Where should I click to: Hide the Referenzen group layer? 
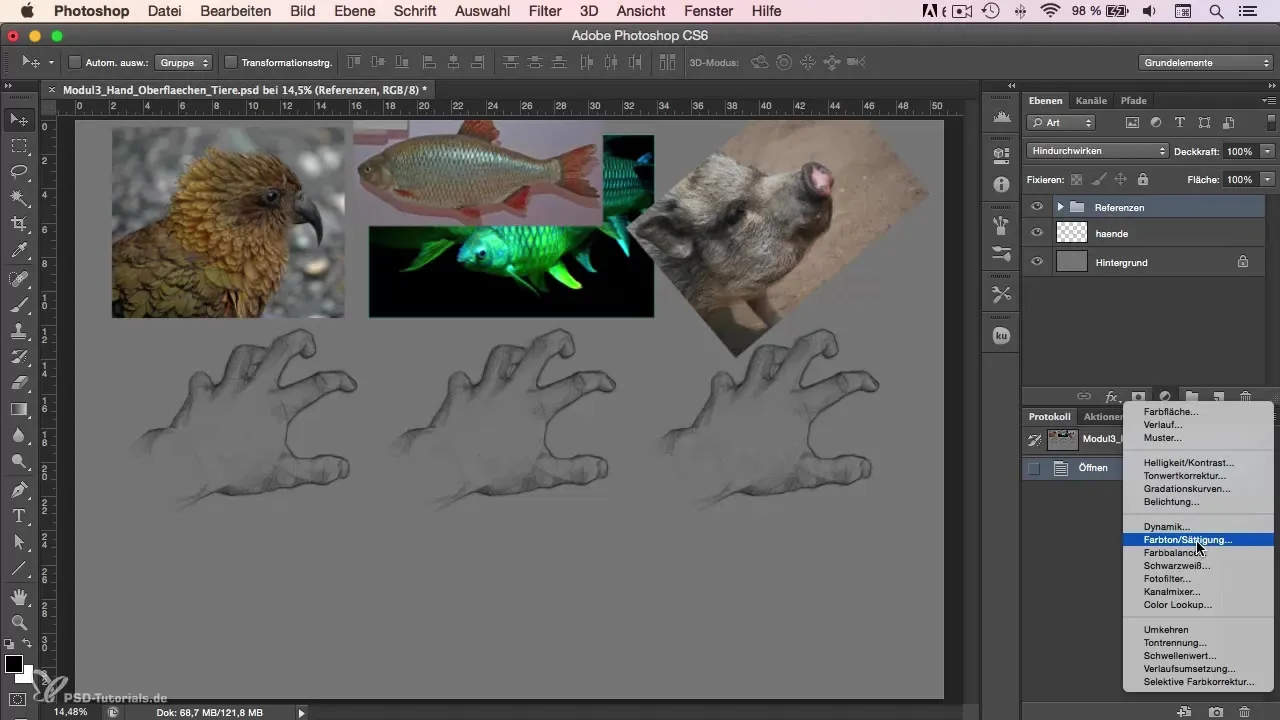[1037, 206]
